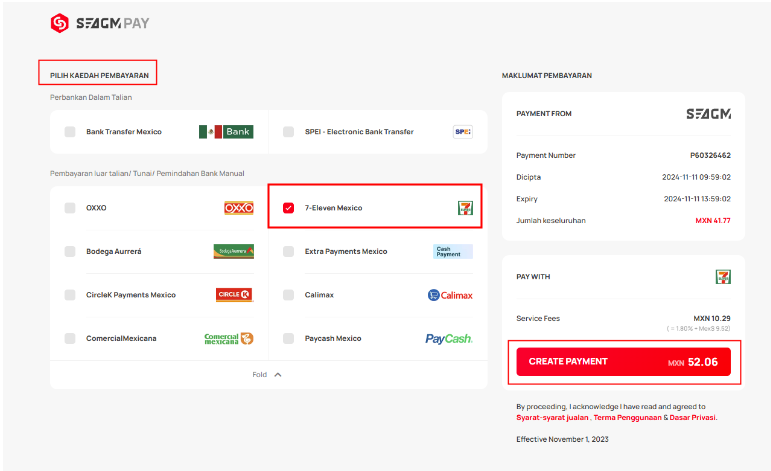
Task: Click the Bank Transfer Mexico label
Action: pyautogui.click(x=124, y=132)
